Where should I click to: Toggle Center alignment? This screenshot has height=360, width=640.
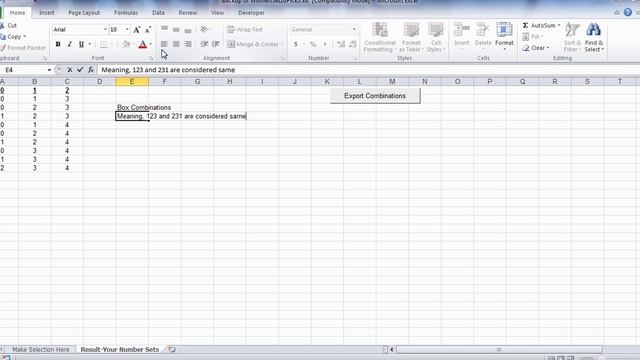176,44
